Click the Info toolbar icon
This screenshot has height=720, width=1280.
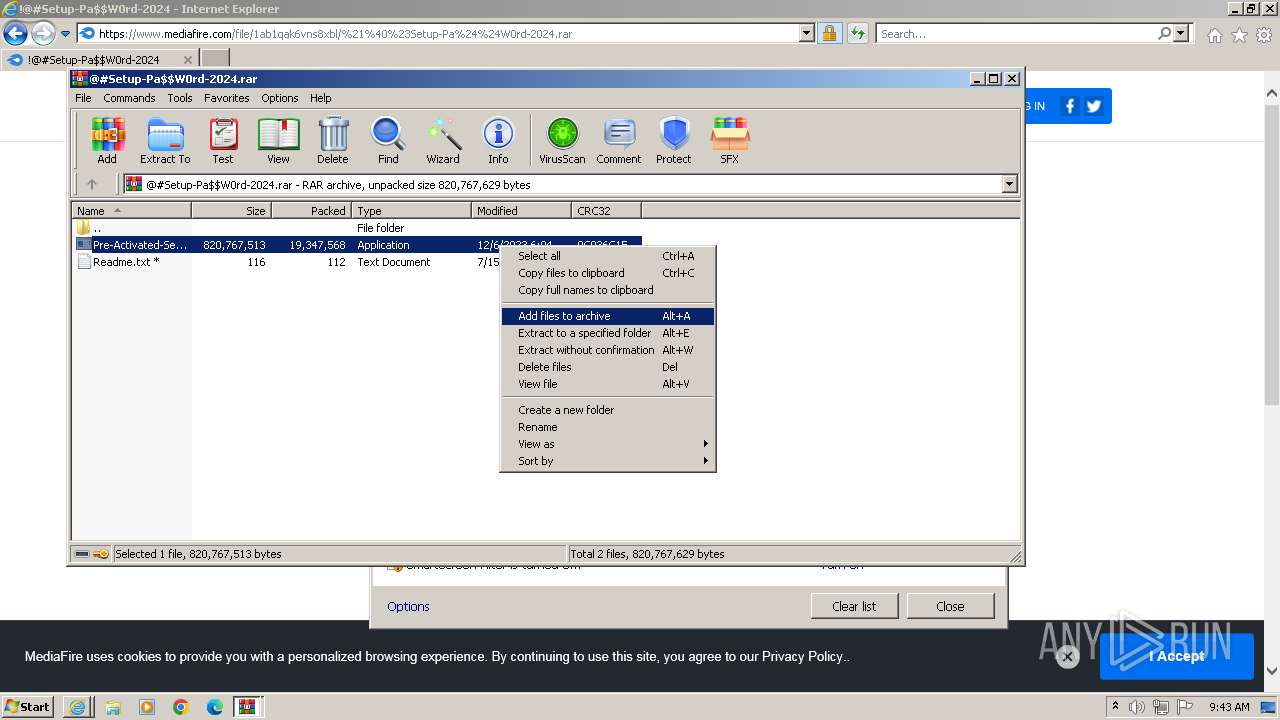click(498, 140)
